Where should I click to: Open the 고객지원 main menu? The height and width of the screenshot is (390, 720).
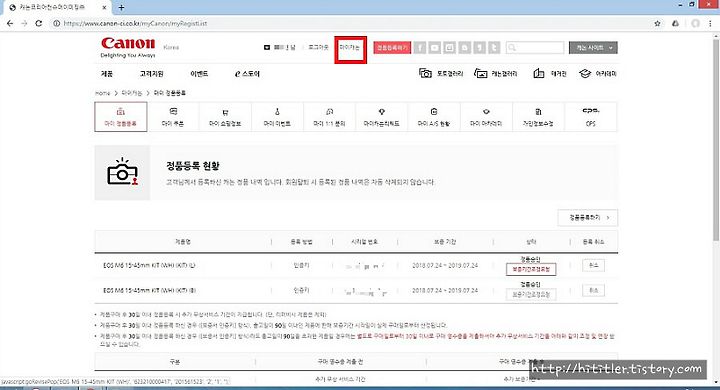152,73
